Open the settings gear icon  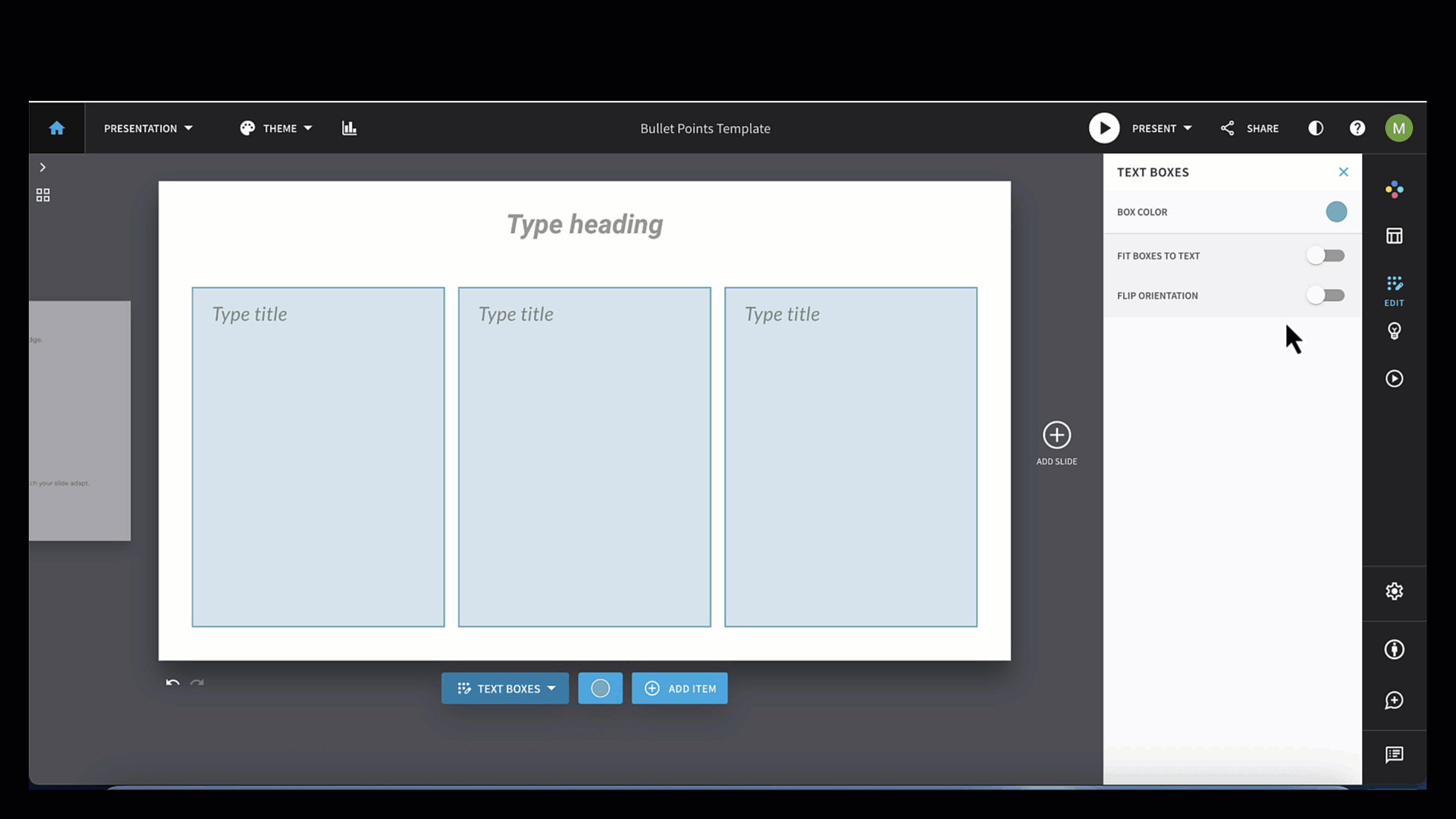(1394, 591)
